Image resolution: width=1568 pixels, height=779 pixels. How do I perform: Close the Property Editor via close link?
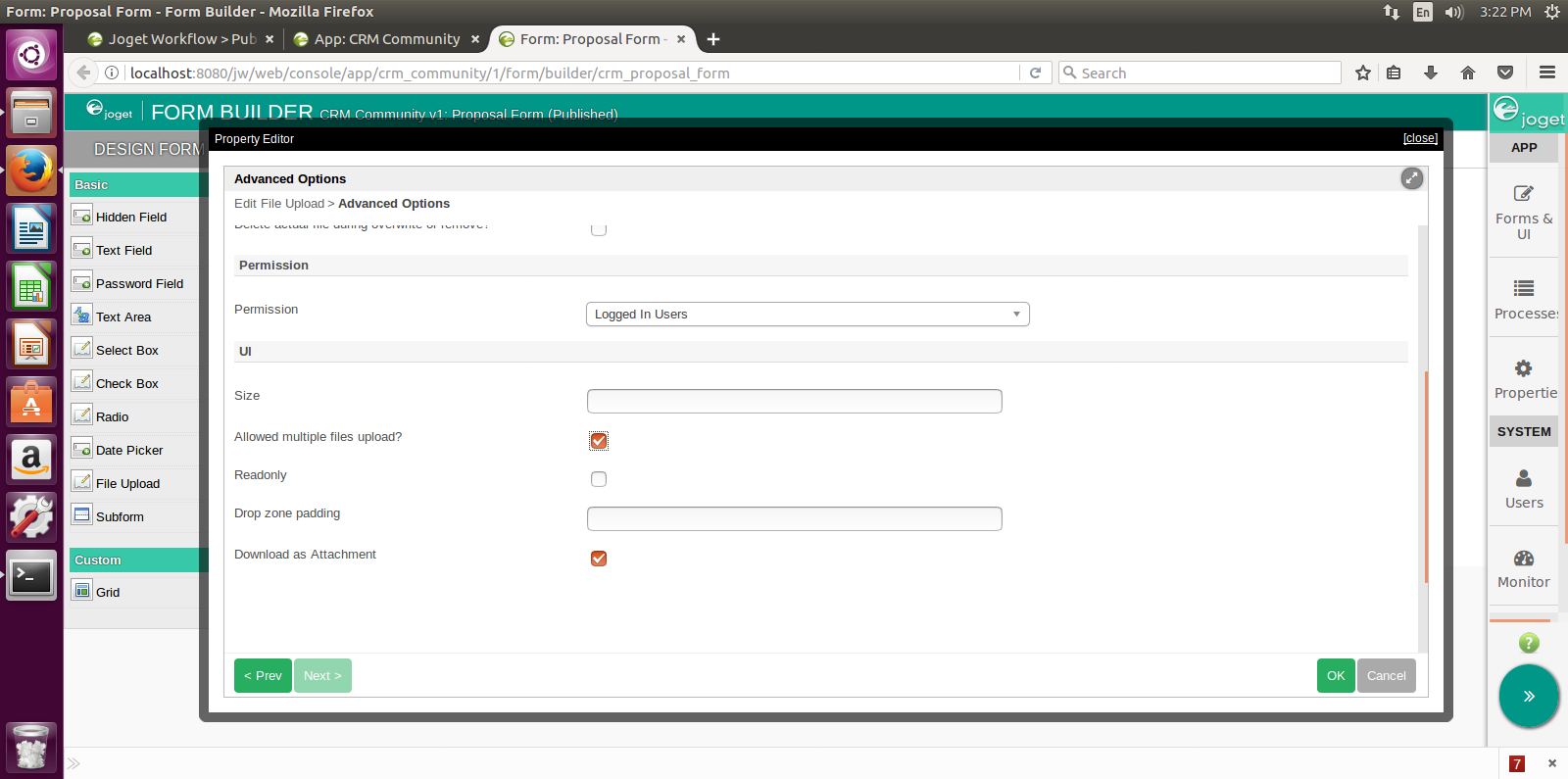[1420, 138]
